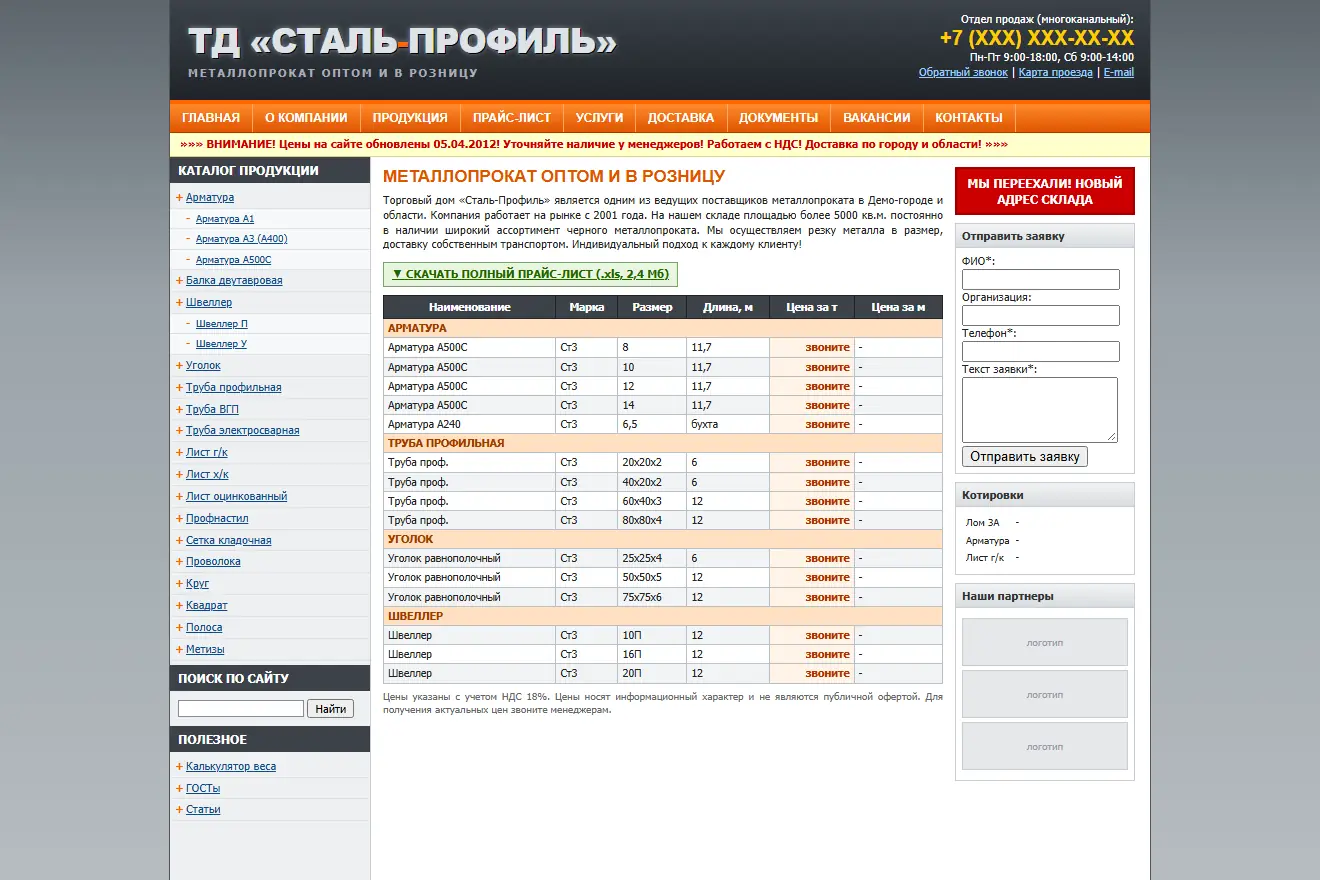The image size is (1320, 880).
Task: Focus the ФИО input field
Action: coord(1041,280)
